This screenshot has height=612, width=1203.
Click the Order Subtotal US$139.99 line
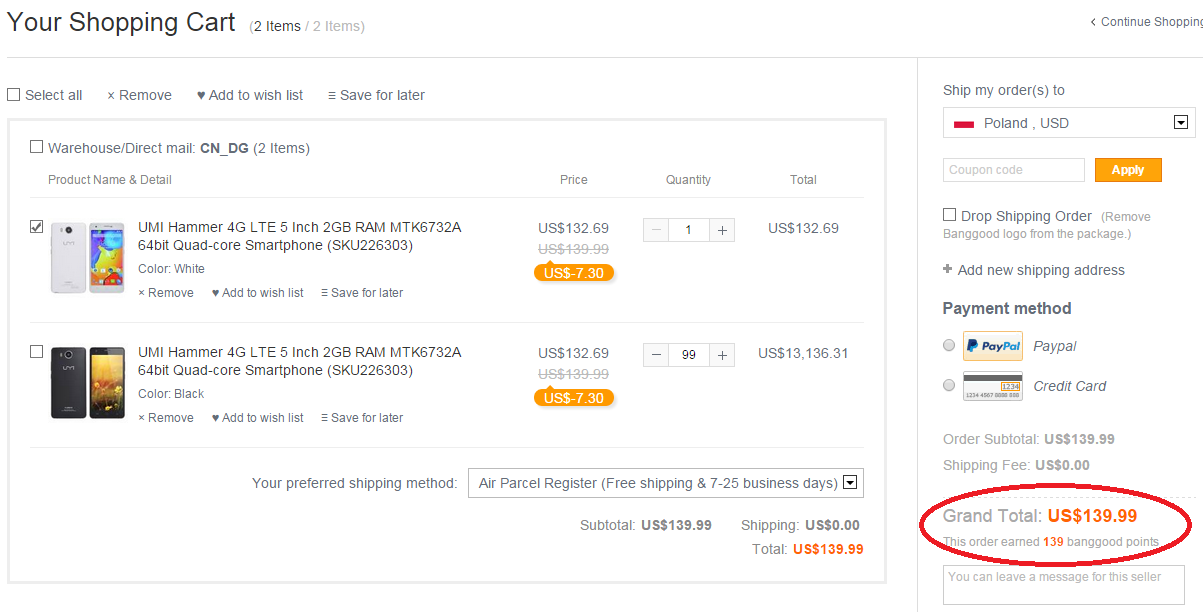(1029, 439)
